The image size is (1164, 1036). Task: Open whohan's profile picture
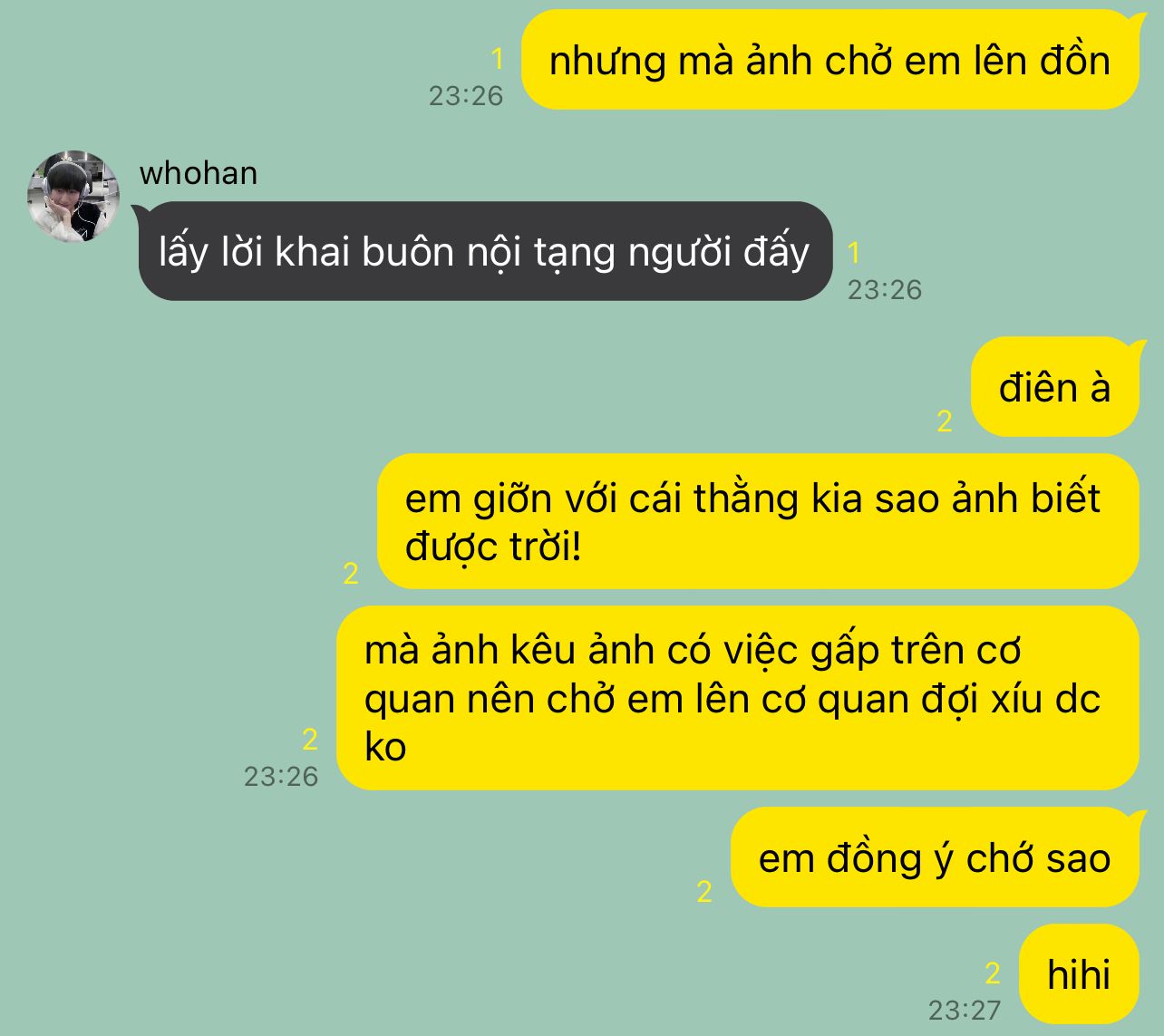coord(73,196)
